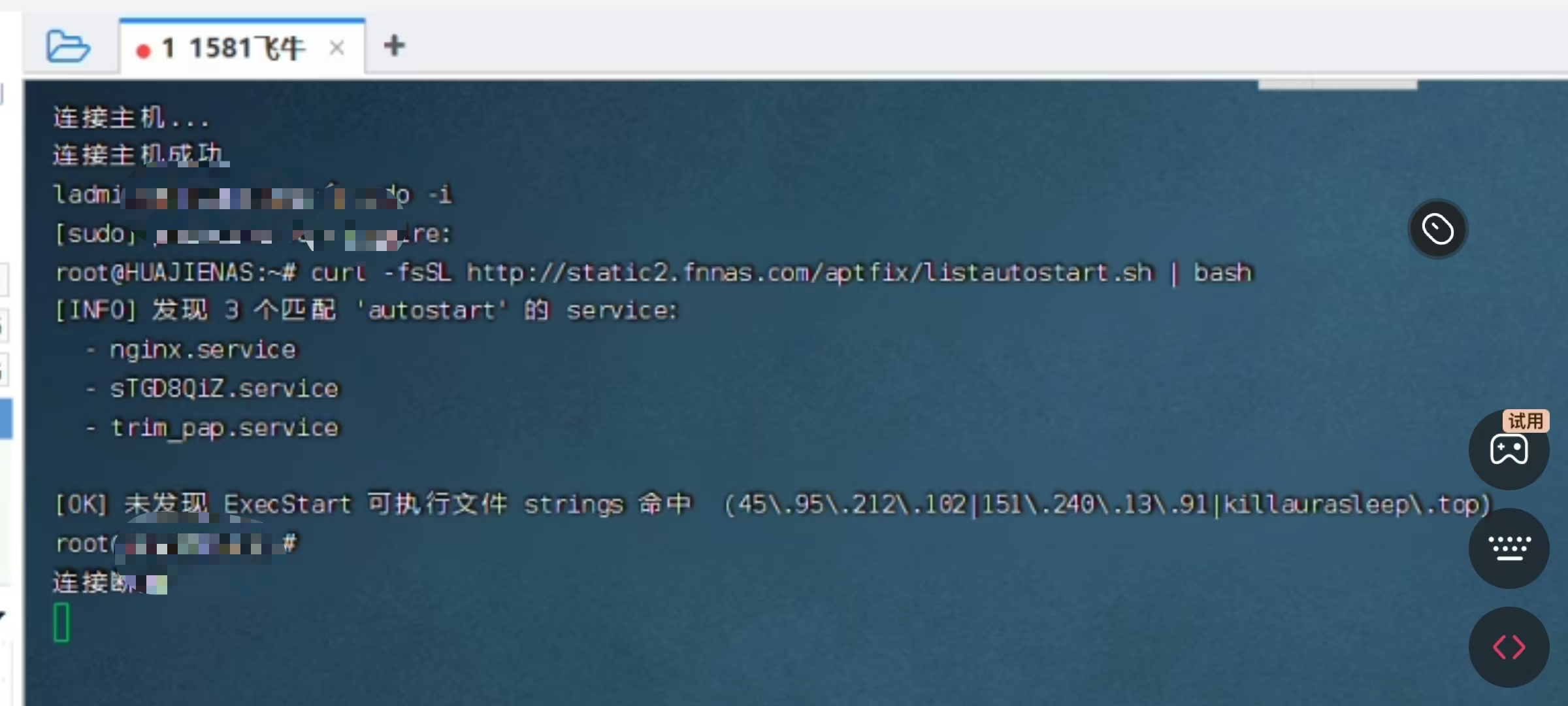
Task: Open the session folder icon
Action: tap(68, 47)
